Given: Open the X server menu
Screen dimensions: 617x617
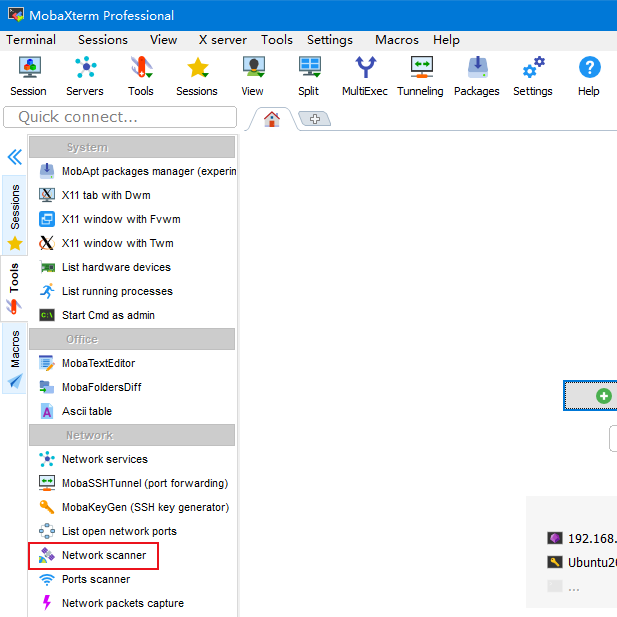Looking at the screenshot, I should coord(223,40).
